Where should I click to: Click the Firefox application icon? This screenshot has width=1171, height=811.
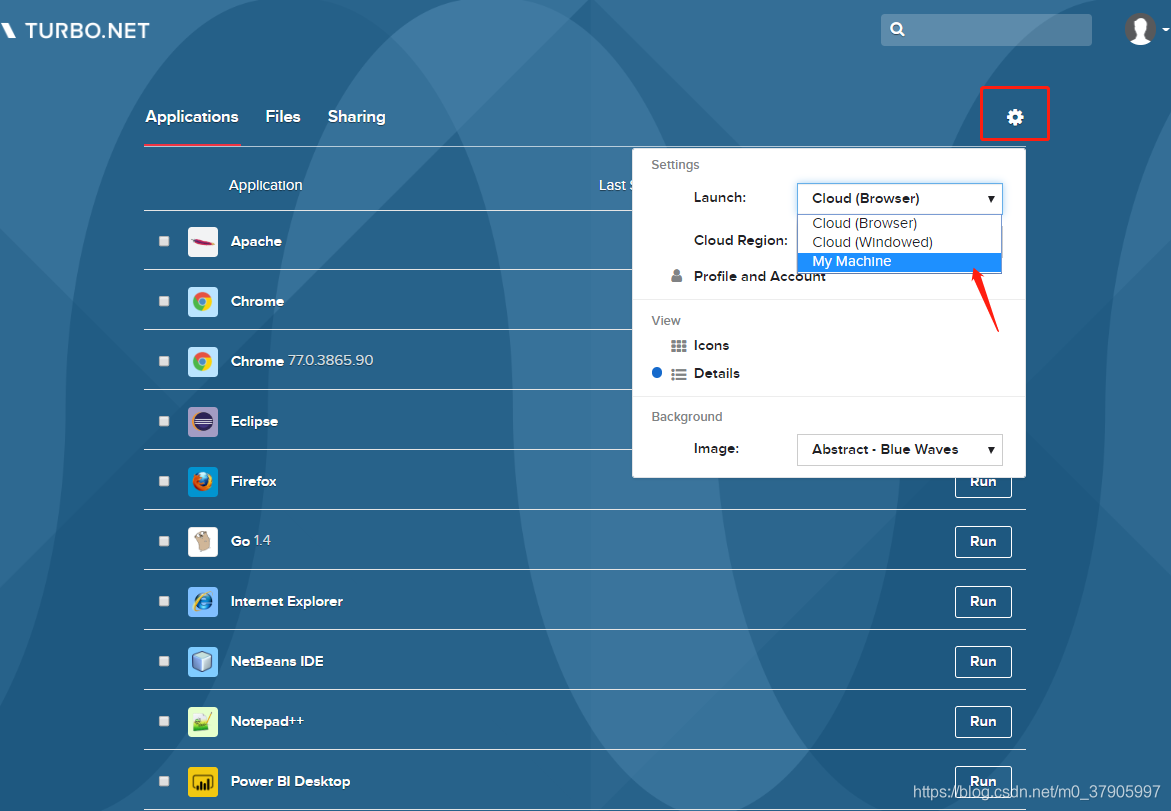[202, 482]
